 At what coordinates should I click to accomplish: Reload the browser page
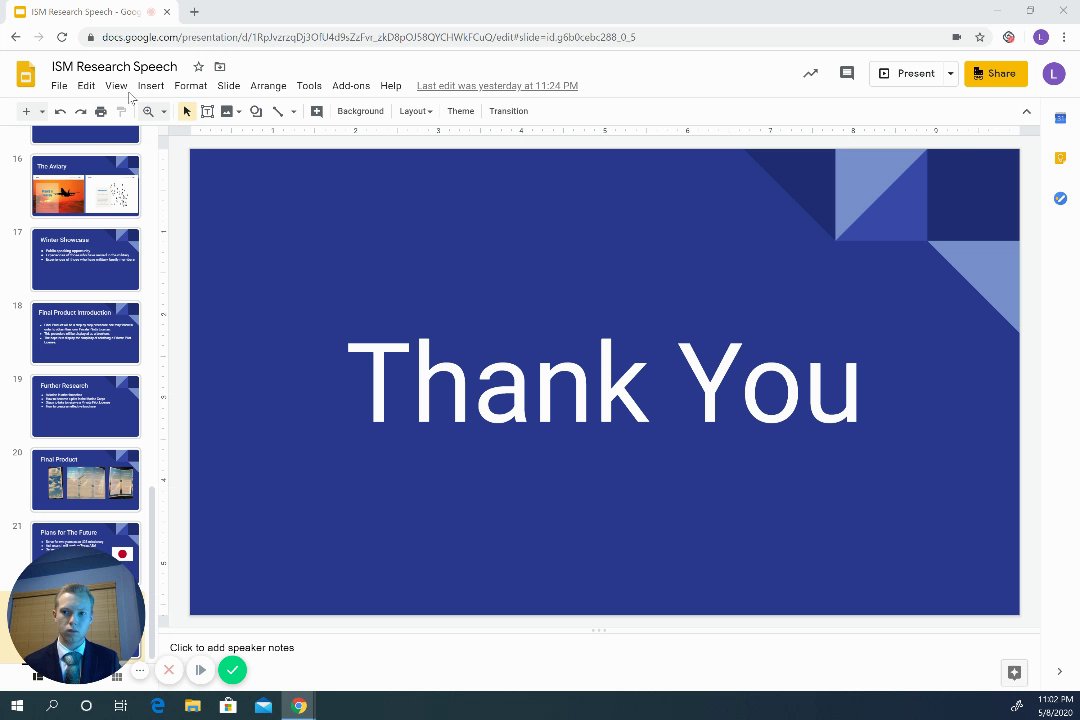coord(62,37)
